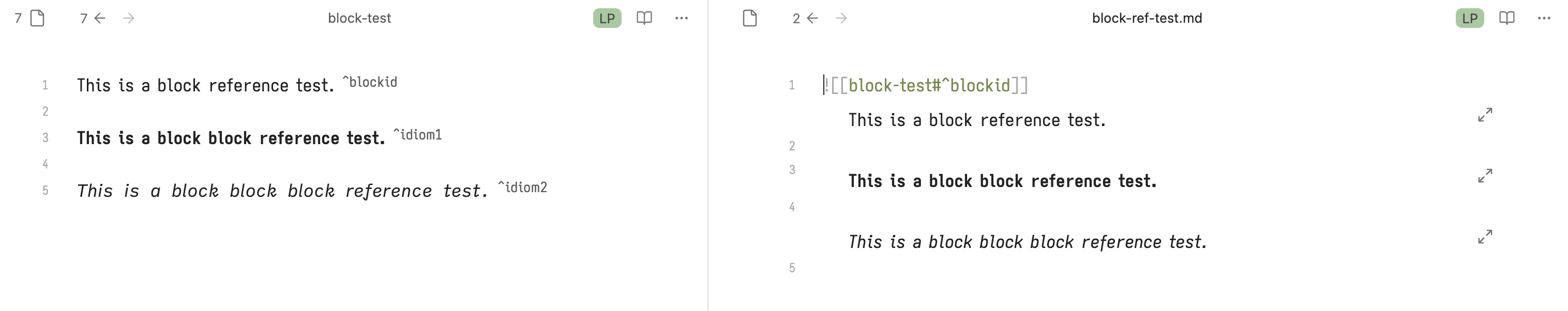Open more options menu for block-ref-test.md
1568x311 pixels.
tap(1544, 18)
